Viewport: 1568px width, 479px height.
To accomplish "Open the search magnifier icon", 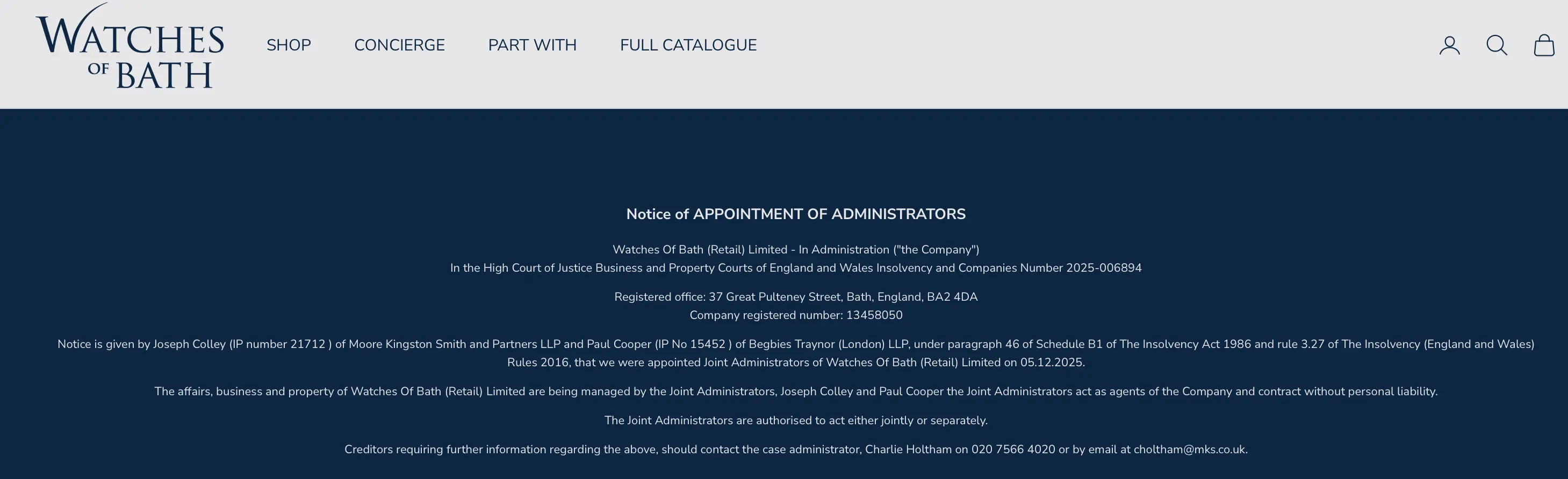I will (x=1496, y=46).
